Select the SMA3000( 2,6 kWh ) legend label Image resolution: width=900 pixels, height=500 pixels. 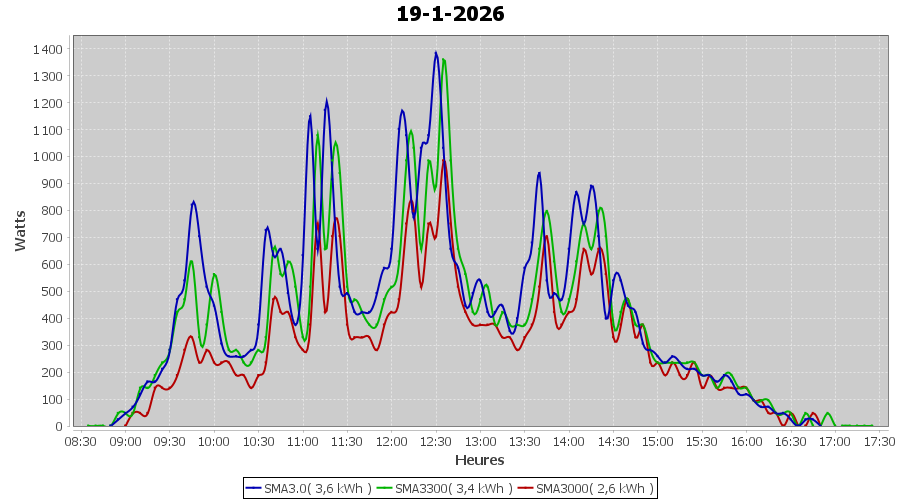coord(595,488)
